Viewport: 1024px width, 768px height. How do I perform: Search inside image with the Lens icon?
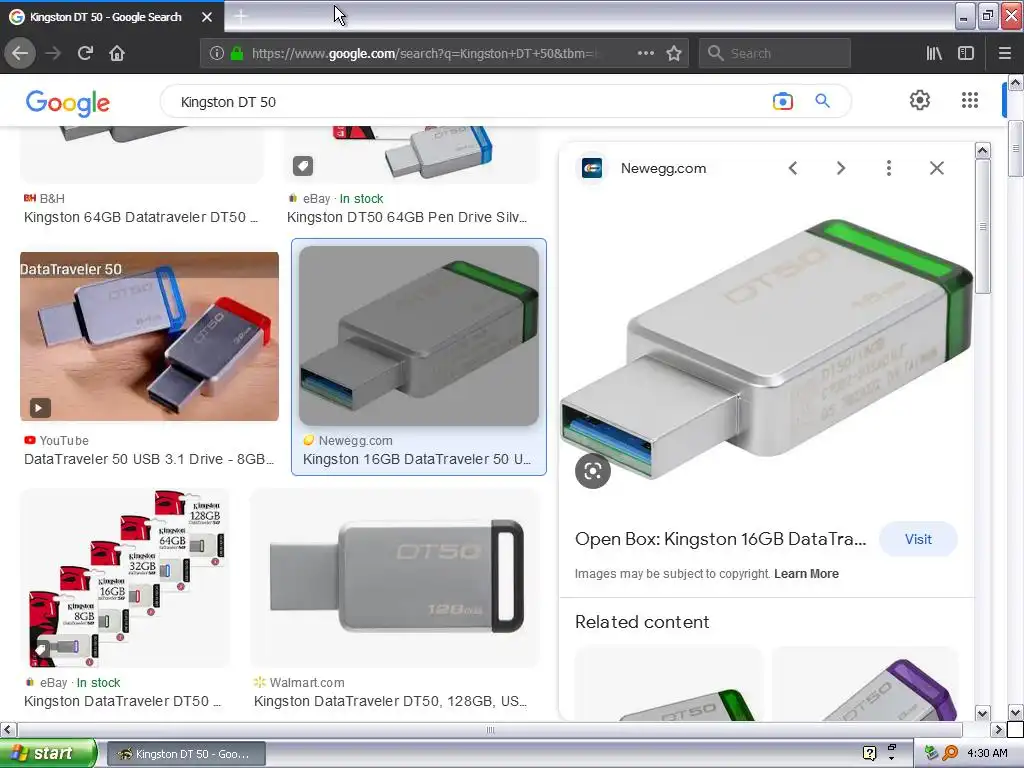point(592,471)
